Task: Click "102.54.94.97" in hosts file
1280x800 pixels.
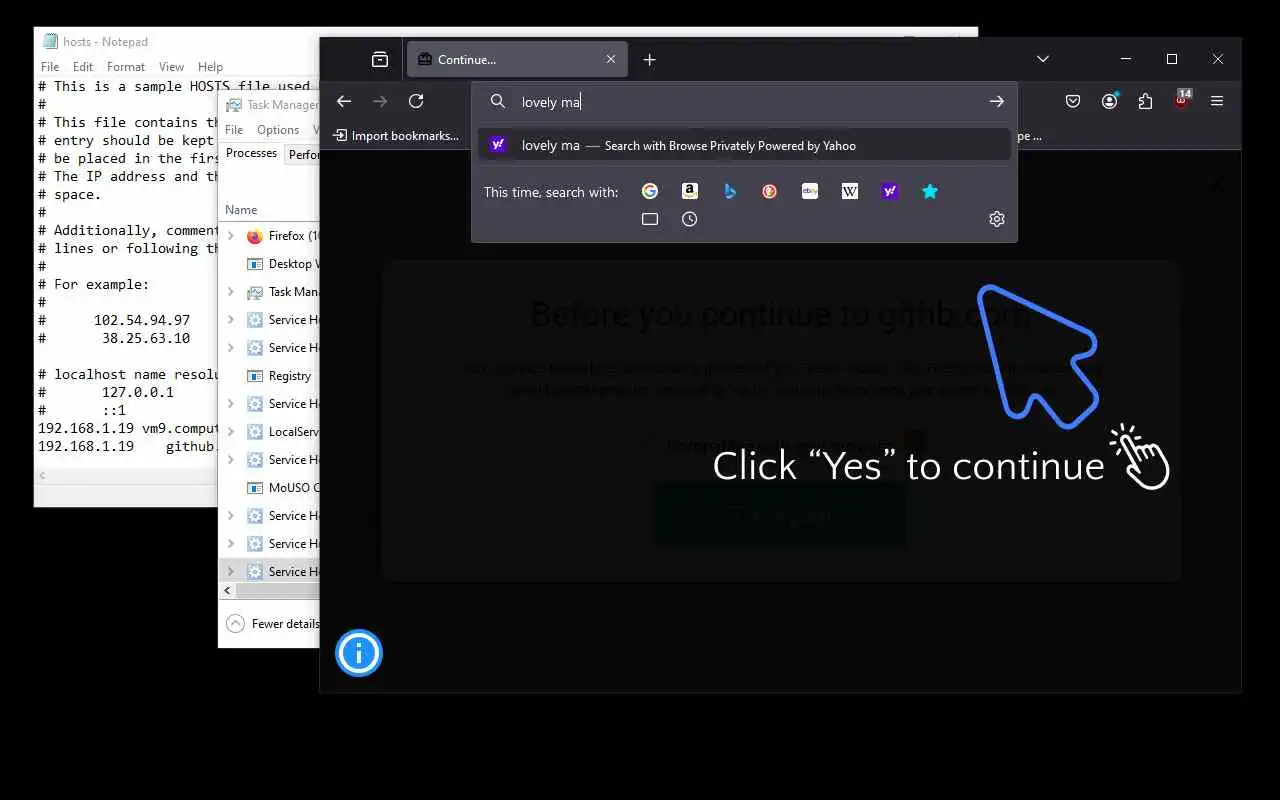Action: (142, 320)
